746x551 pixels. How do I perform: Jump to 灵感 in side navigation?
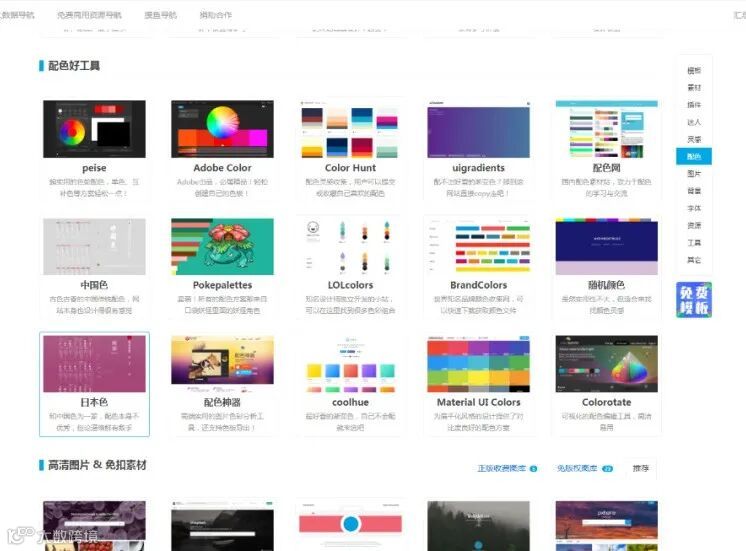694,139
